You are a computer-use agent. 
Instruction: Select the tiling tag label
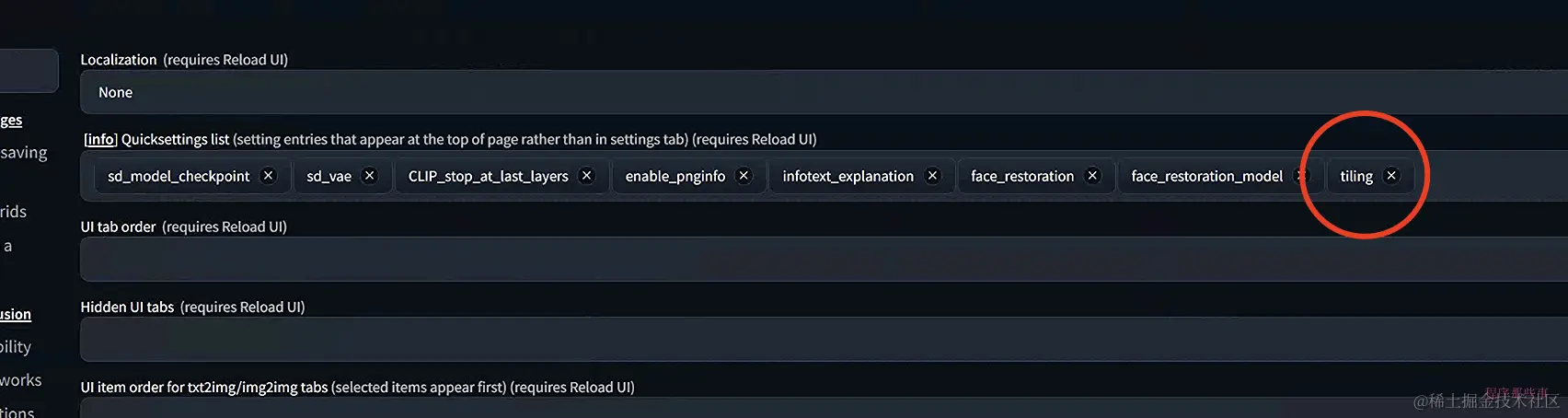click(x=1356, y=176)
